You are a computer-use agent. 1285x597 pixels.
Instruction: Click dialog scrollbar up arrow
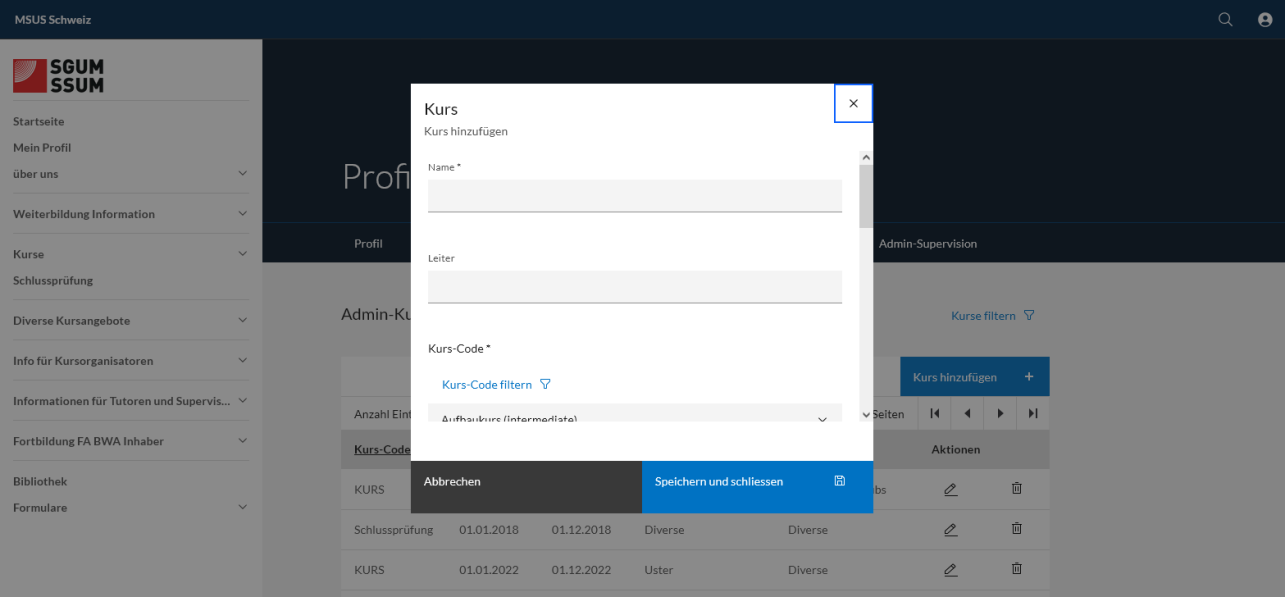pos(866,157)
